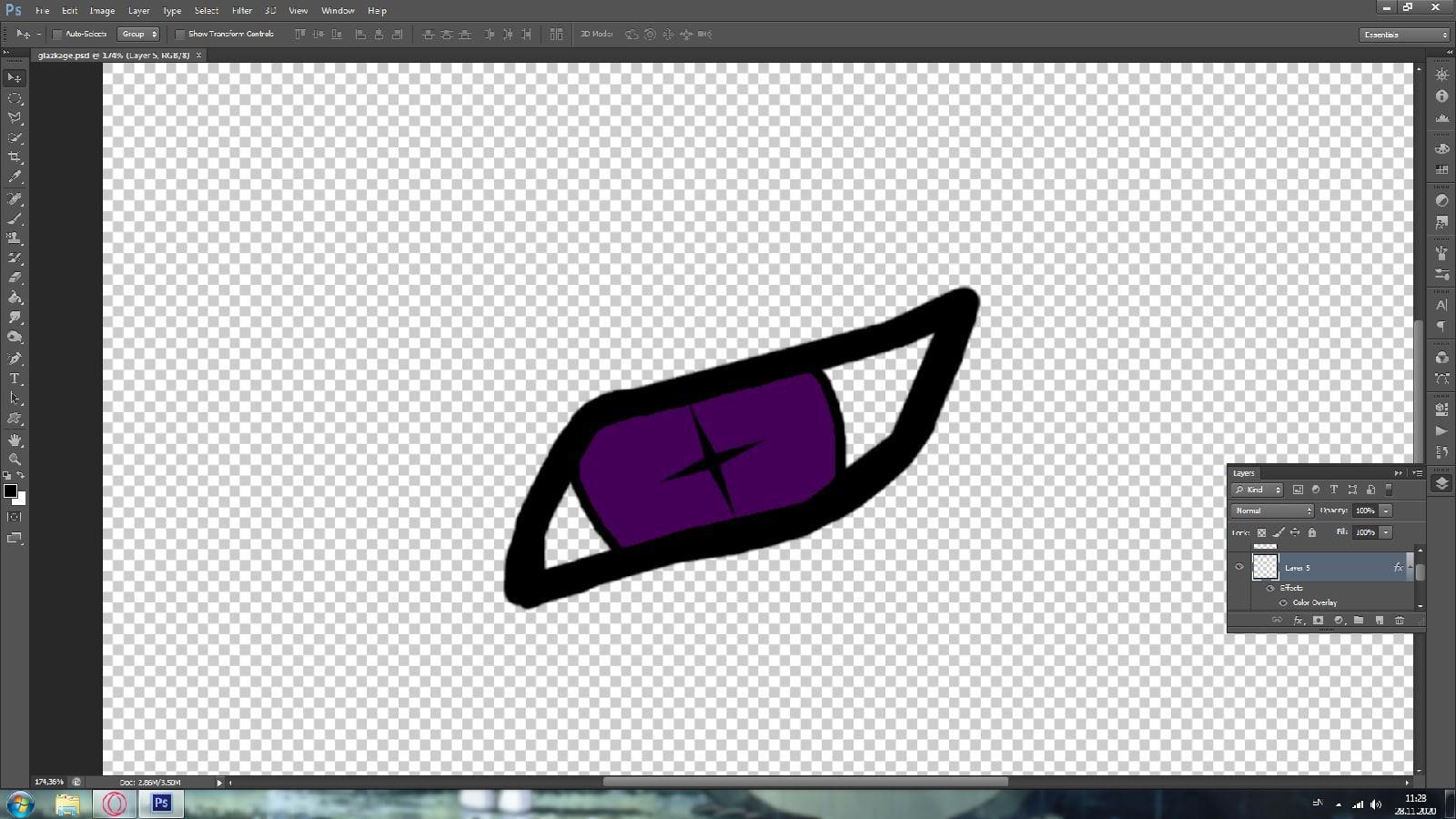Open the Image menu
Screen dimensions: 1456x819
tap(102, 11)
